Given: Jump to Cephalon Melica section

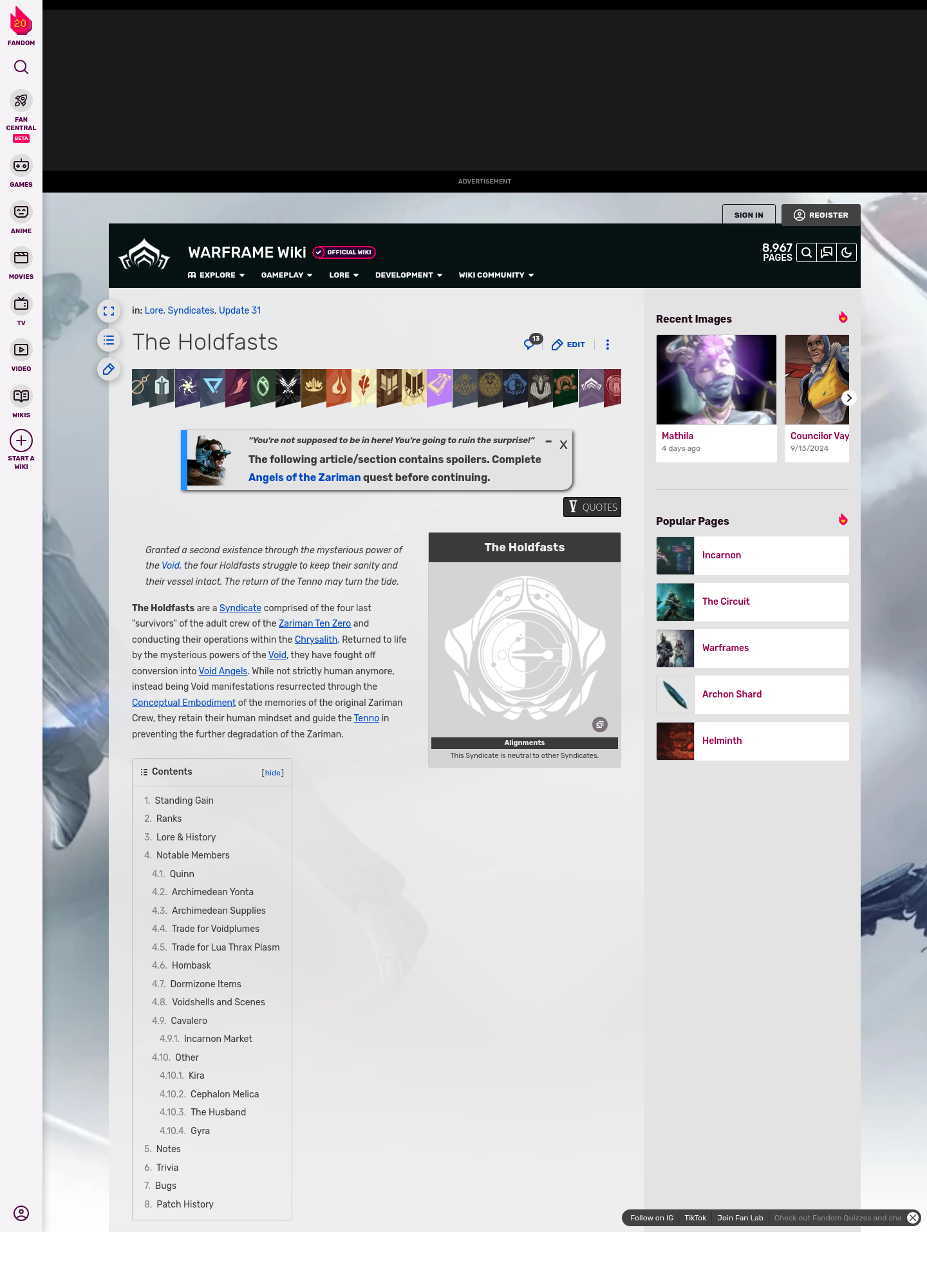Looking at the screenshot, I should click(x=225, y=1094).
